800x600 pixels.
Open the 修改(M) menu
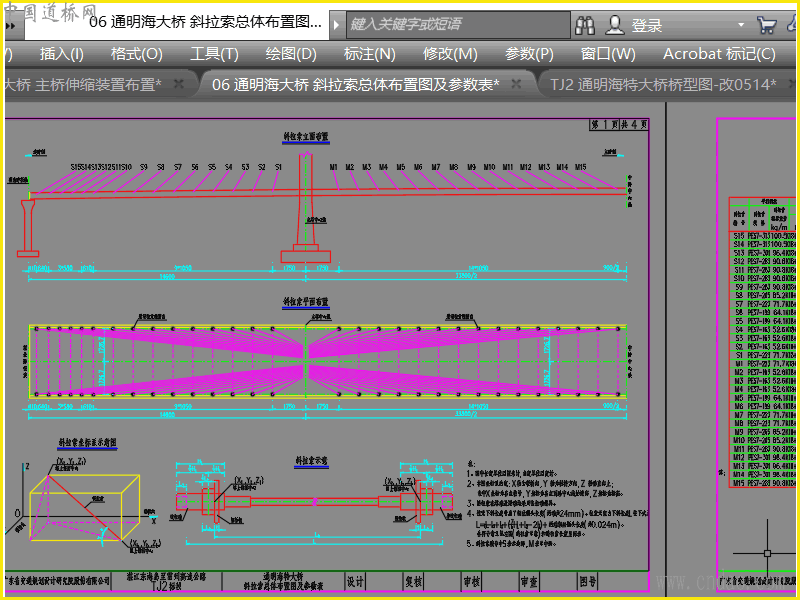click(x=450, y=54)
